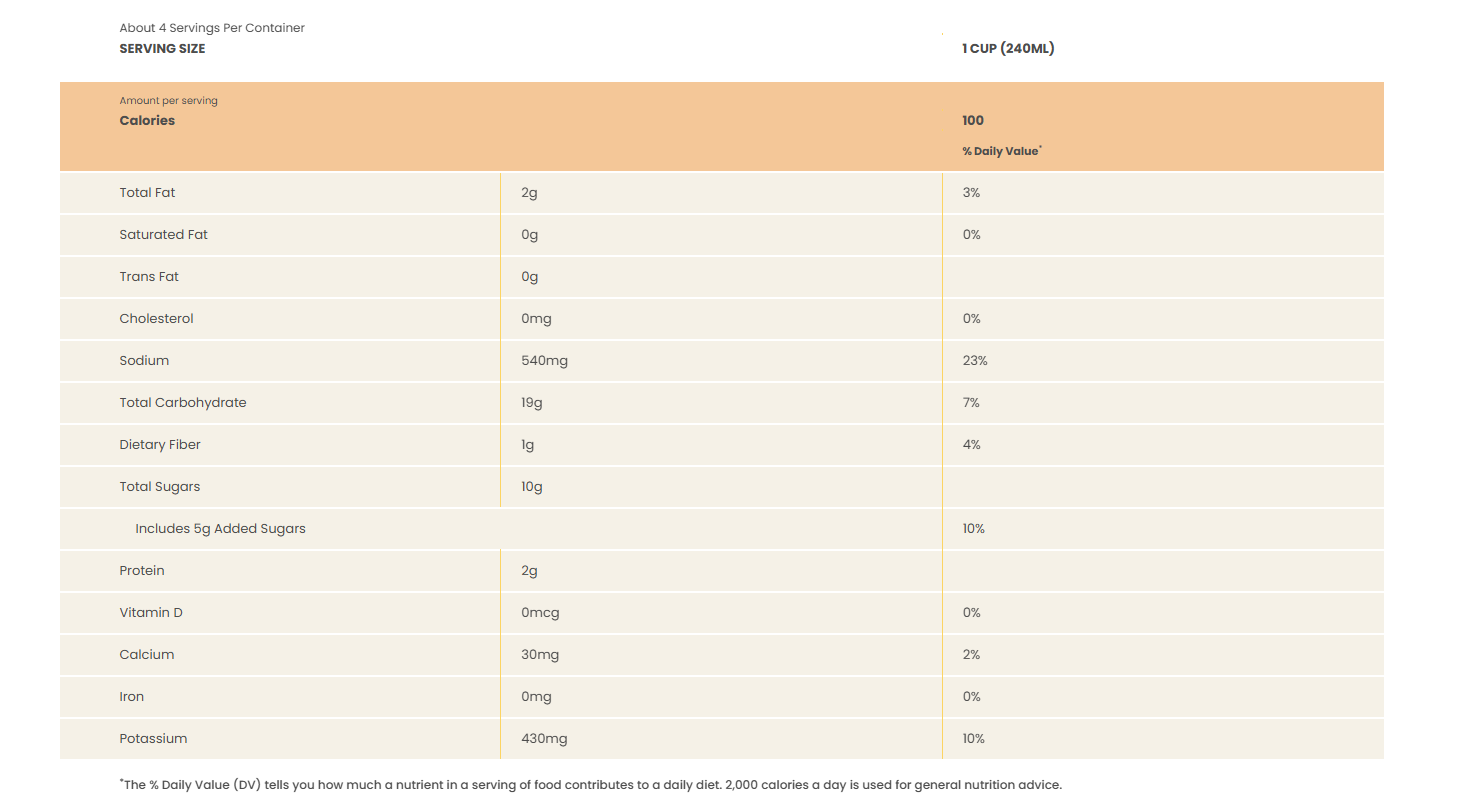Image resolution: width=1460 pixels, height=805 pixels.
Task: Select the Includes 5g Added Sugars row
Action: coord(722,528)
